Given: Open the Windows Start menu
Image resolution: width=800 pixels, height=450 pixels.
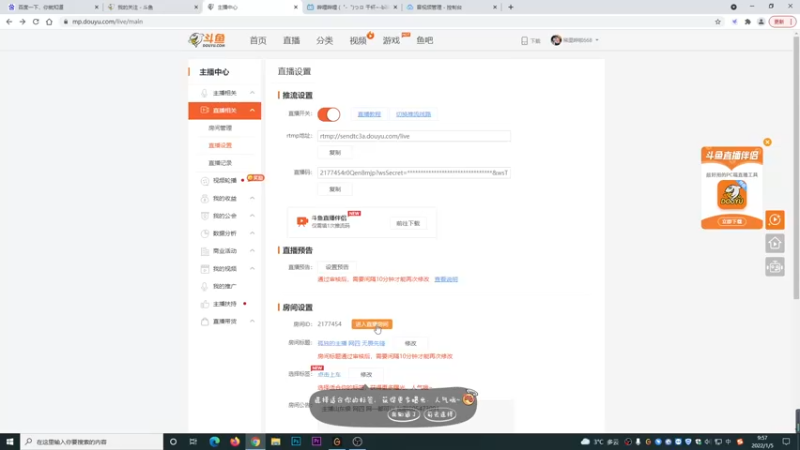Looking at the screenshot, I should tap(10, 441).
